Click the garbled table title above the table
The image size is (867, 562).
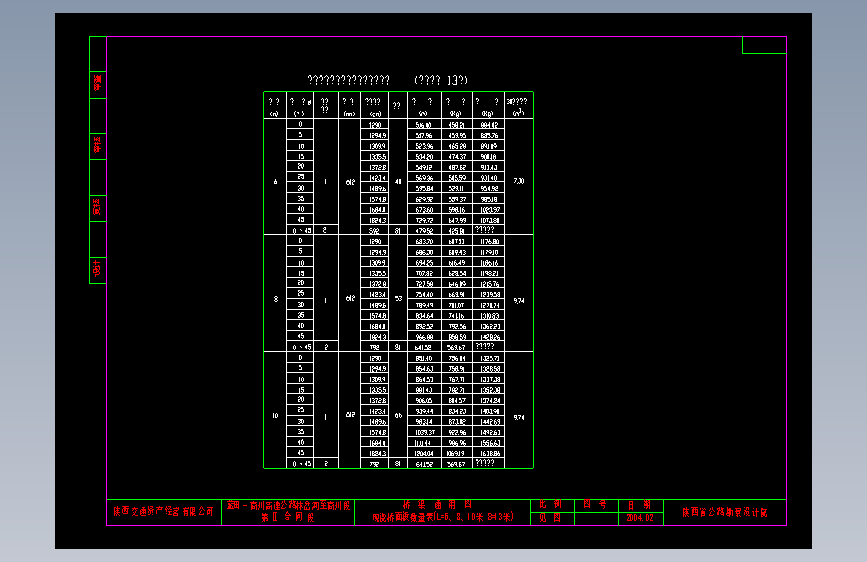pos(387,80)
